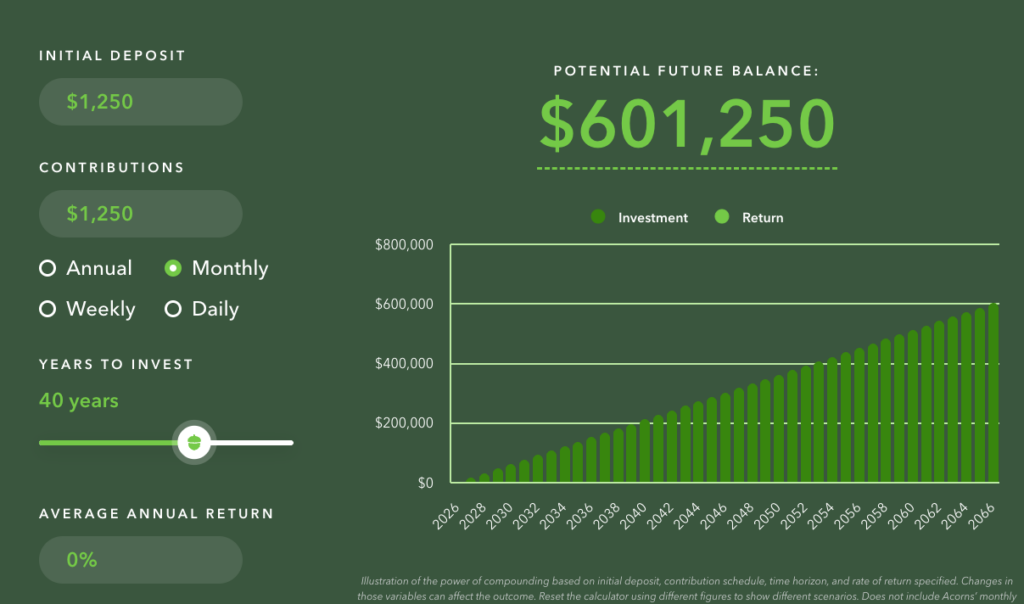Click the $601,250 potential future balance
The width and height of the screenshot is (1024, 604).
687,125
